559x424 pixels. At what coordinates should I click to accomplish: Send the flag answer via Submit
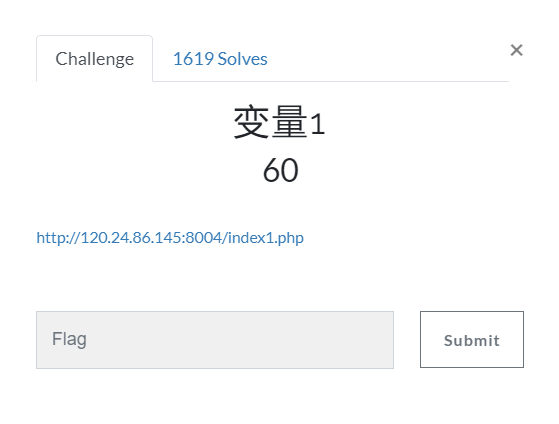click(472, 339)
